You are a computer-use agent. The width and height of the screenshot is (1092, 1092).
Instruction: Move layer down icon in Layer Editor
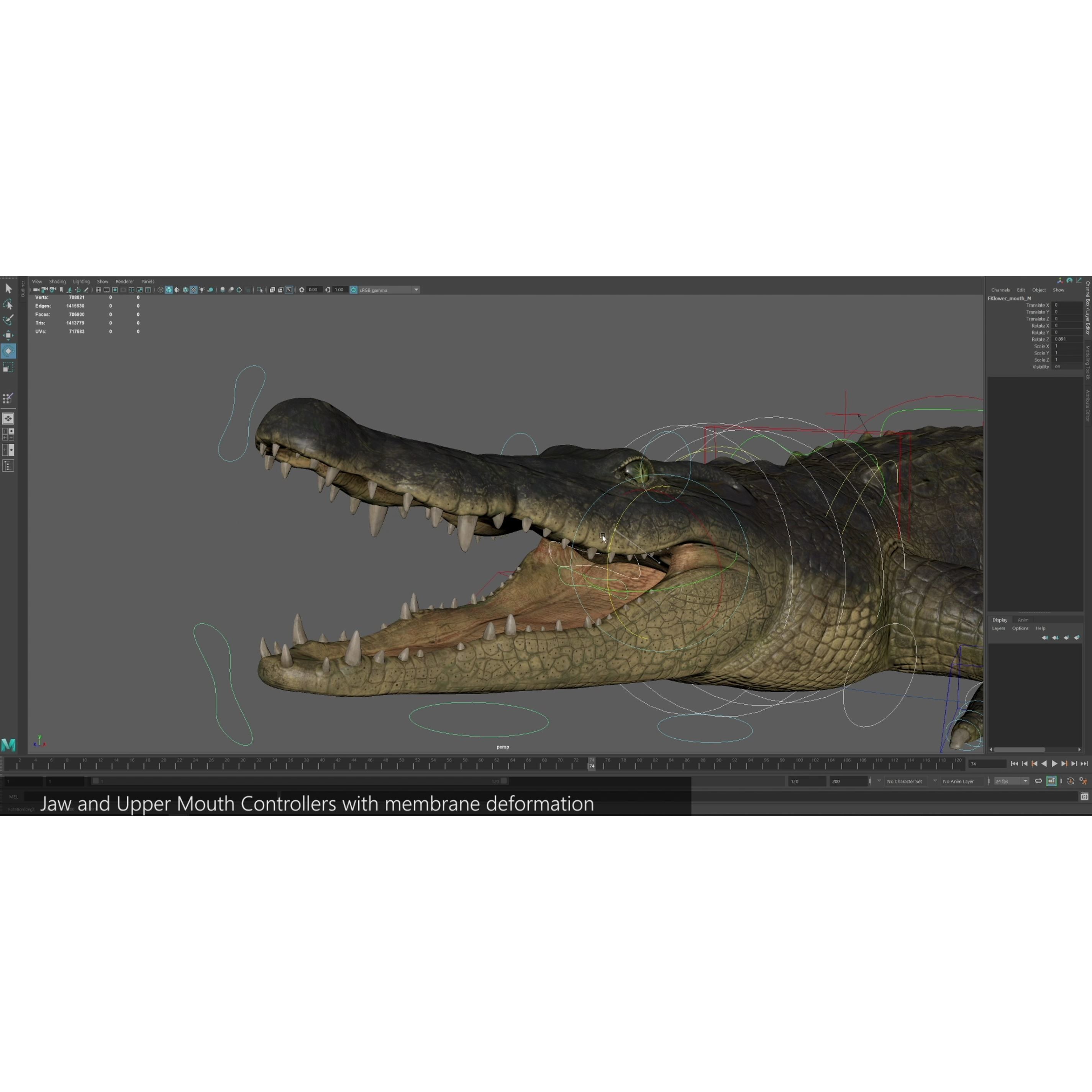(x=1055, y=638)
